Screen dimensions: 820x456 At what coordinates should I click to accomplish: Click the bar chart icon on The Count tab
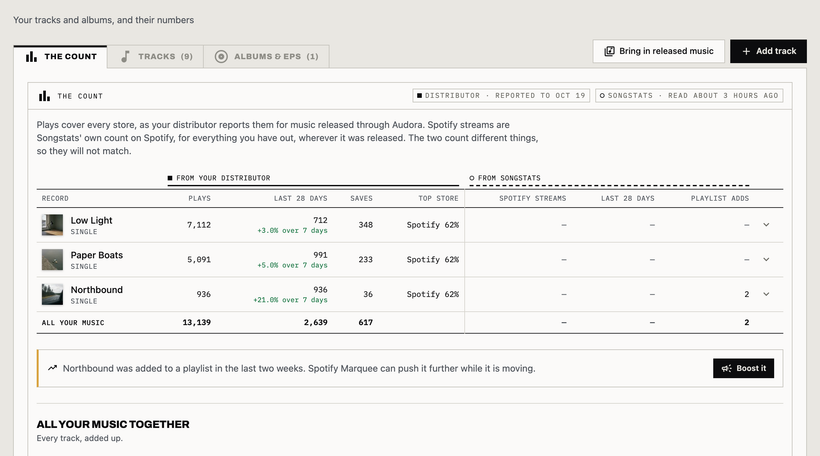click(31, 56)
